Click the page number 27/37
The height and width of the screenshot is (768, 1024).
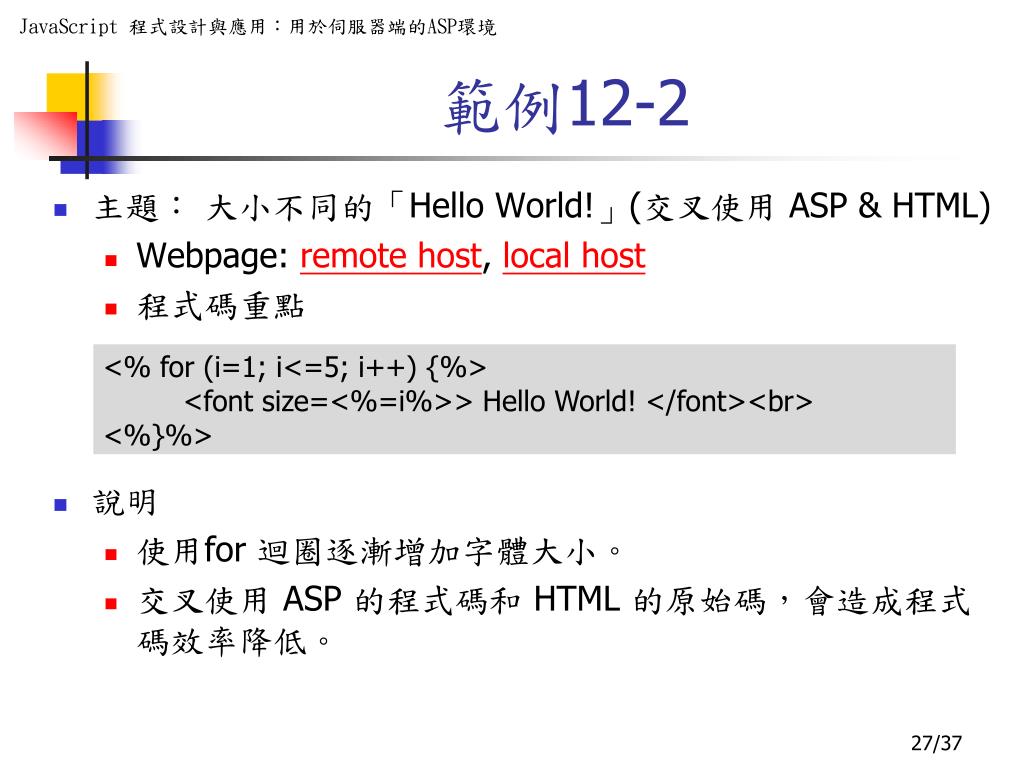coord(936,743)
